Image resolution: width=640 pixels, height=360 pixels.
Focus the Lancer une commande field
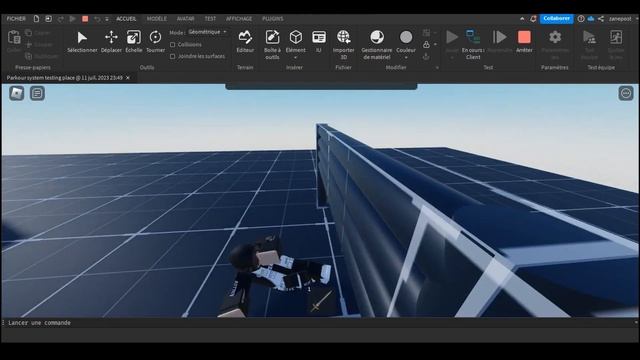point(320,323)
